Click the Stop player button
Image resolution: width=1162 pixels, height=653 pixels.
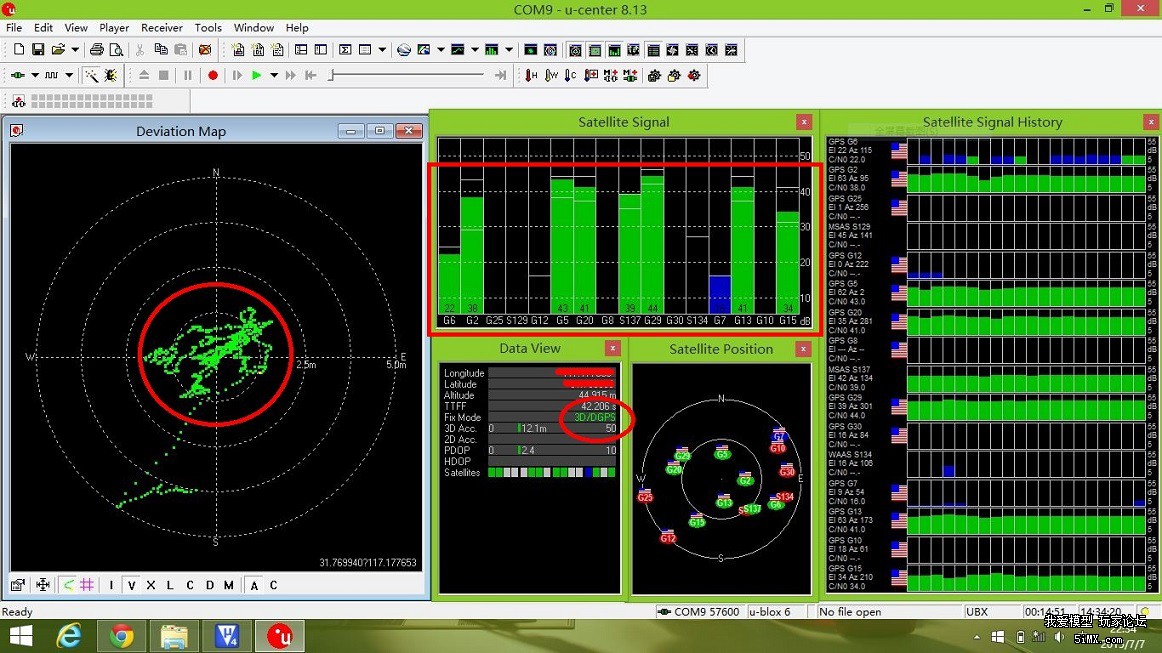(164, 75)
